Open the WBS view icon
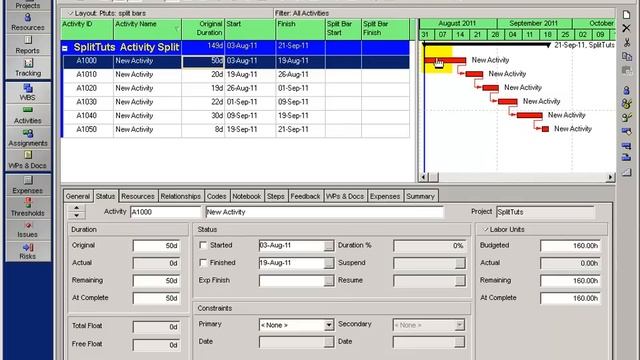 28,92
